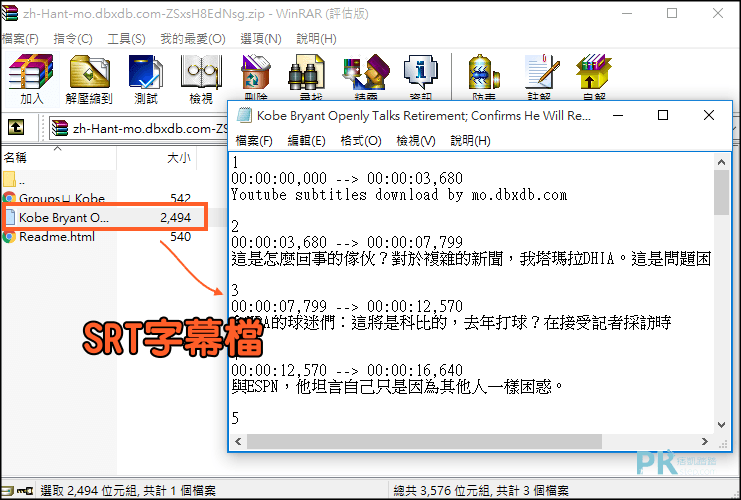Select the Readme.html file

tap(57, 236)
